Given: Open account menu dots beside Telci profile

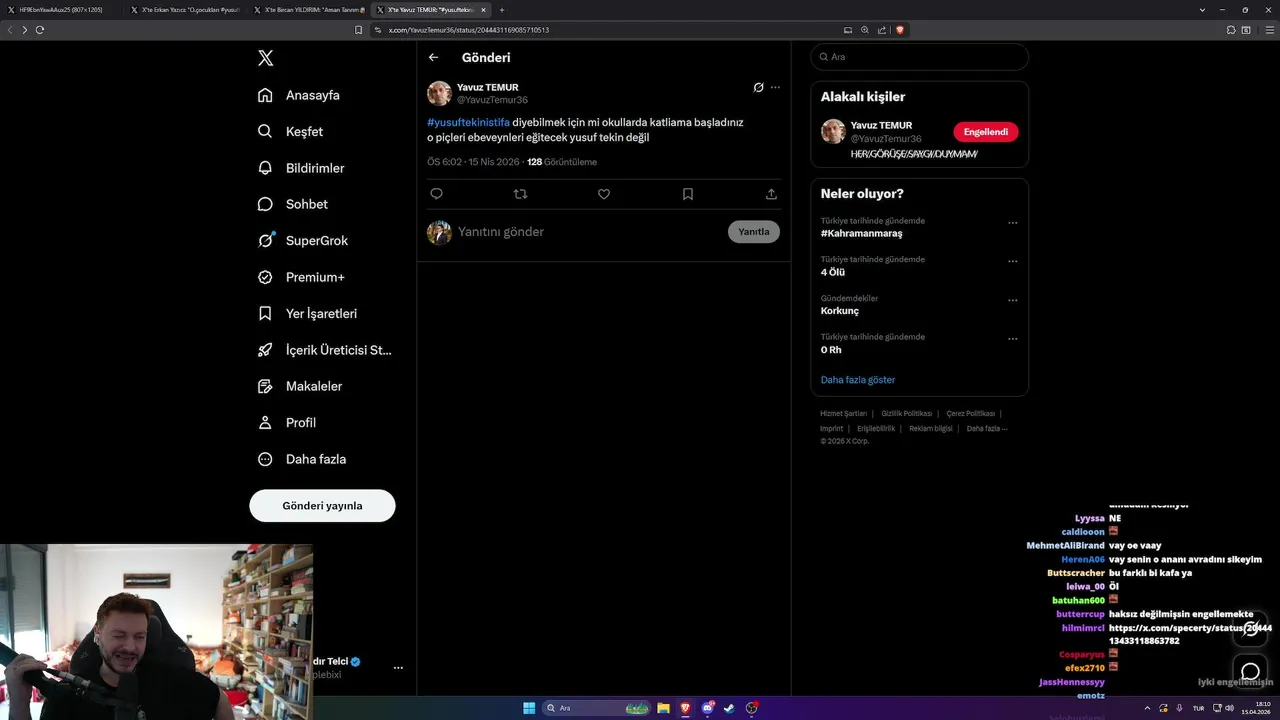Looking at the screenshot, I should (x=398, y=667).
